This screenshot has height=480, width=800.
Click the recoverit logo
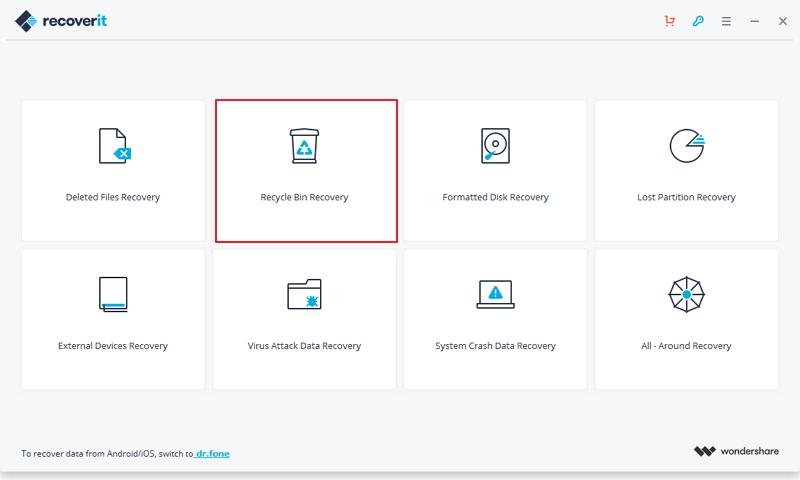(x=61, y=21)
